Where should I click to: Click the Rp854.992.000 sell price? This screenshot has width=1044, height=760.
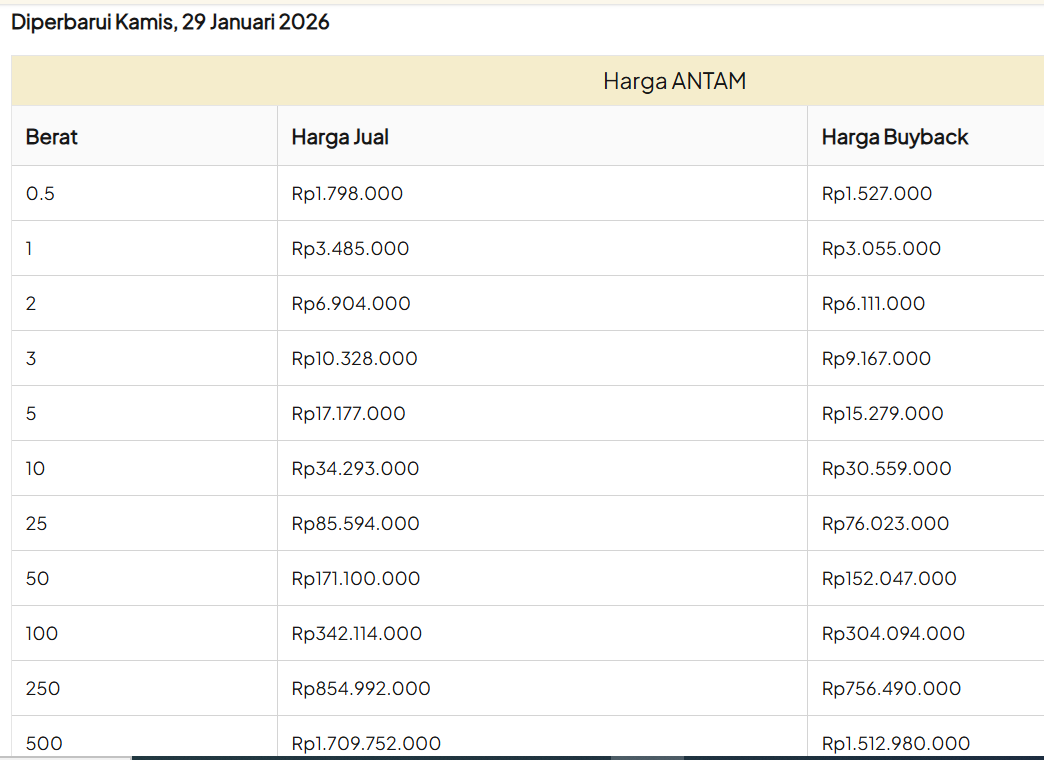[361, 689]
